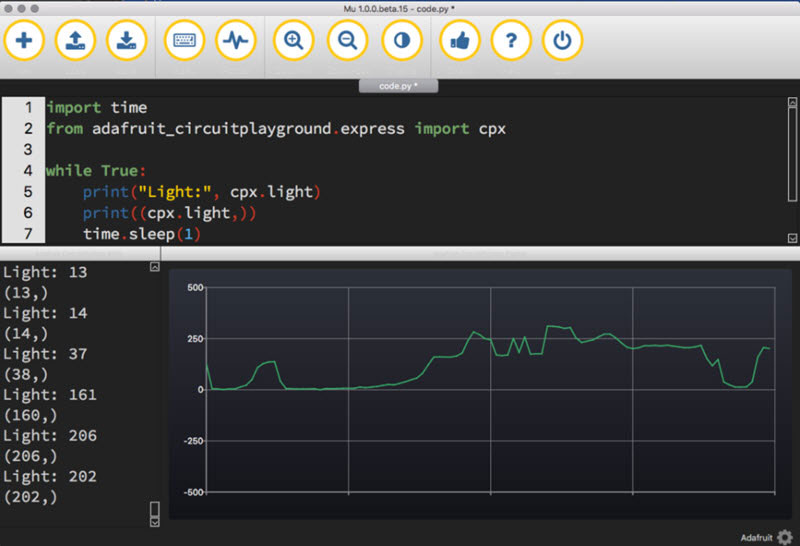Image resolution: width=800 pixels, height=546 pixels.
Task: Click the code editor scroll-up arrow
Action: coord(792,101)
